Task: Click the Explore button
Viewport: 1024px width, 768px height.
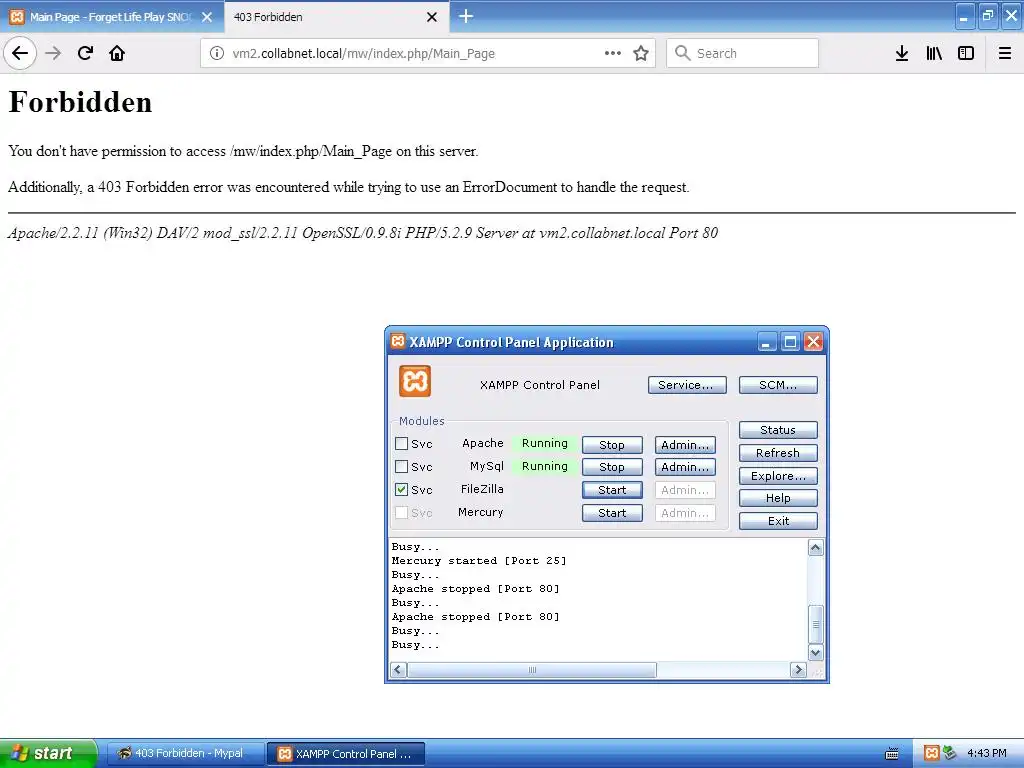Action: point(778,475)
